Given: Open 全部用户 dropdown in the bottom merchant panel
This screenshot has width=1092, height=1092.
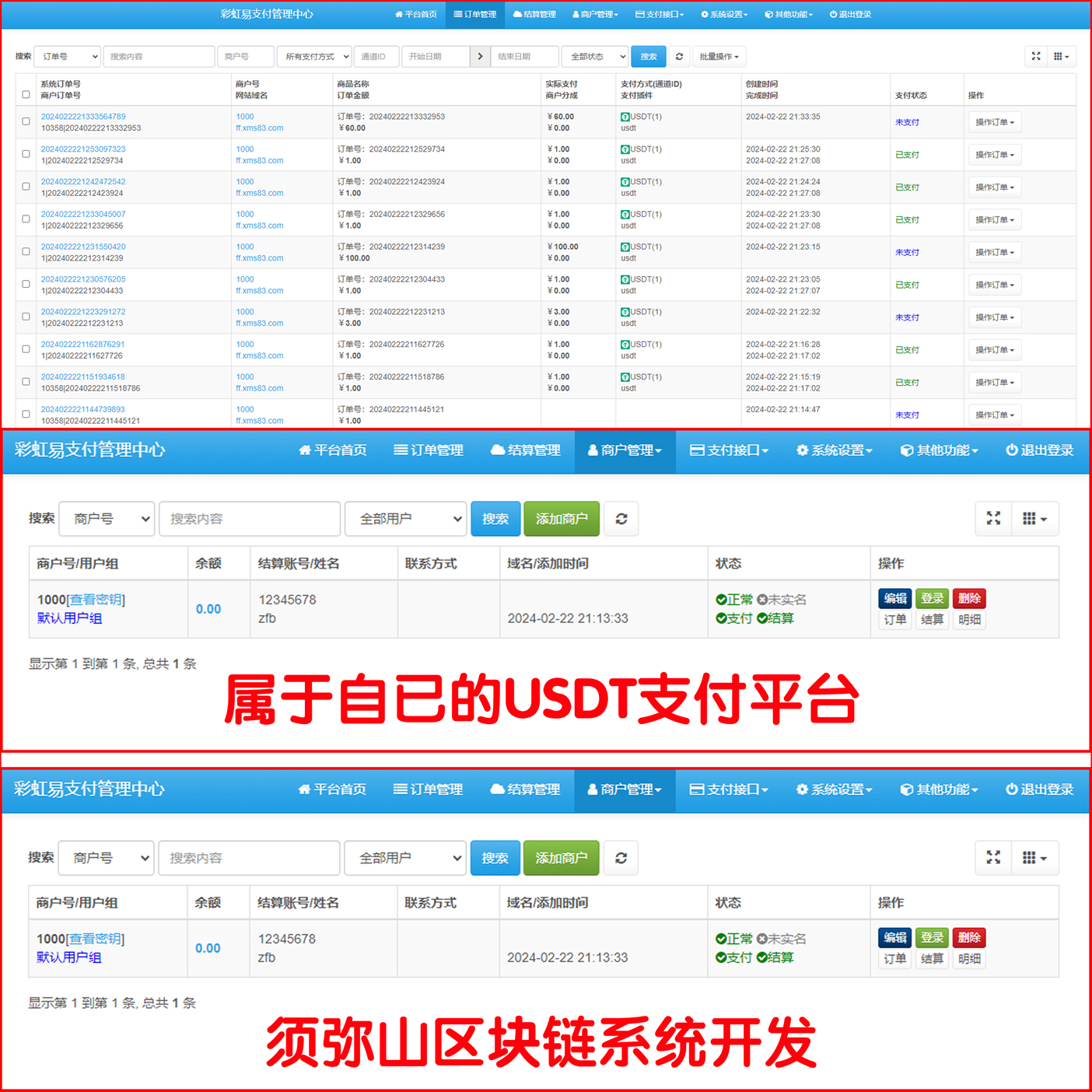Looking at the screenshot, I should (x=405, y=858).
